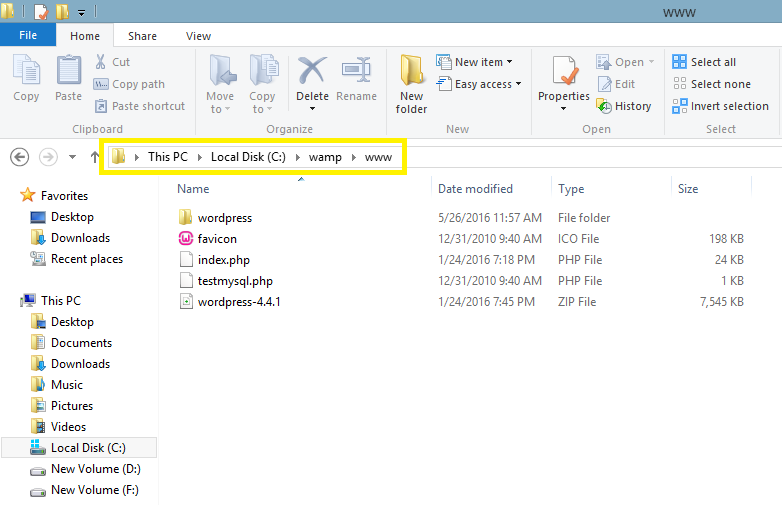Open the Open button dropdown

(x=651, y=62)
